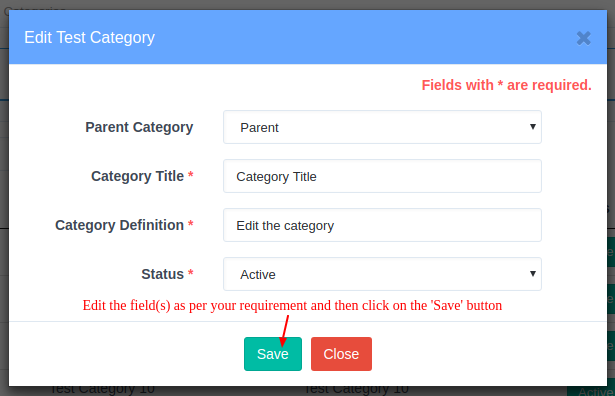Click the arrow on the Parent select box
Screen dimensions: 615x396
click(533, 127)
